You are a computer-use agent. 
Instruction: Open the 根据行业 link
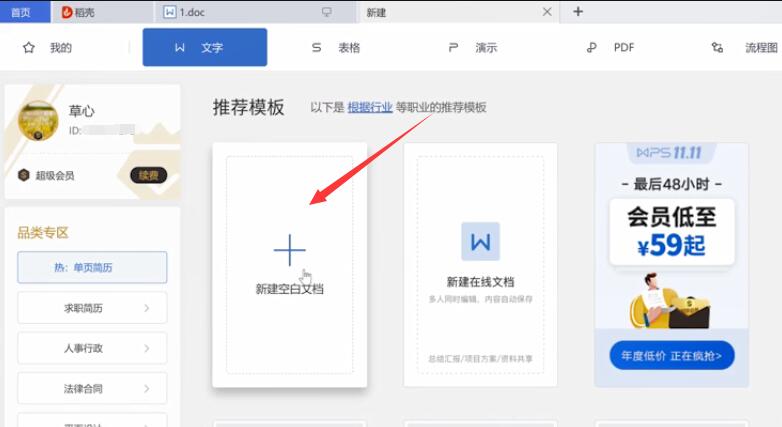click(370, 107)
